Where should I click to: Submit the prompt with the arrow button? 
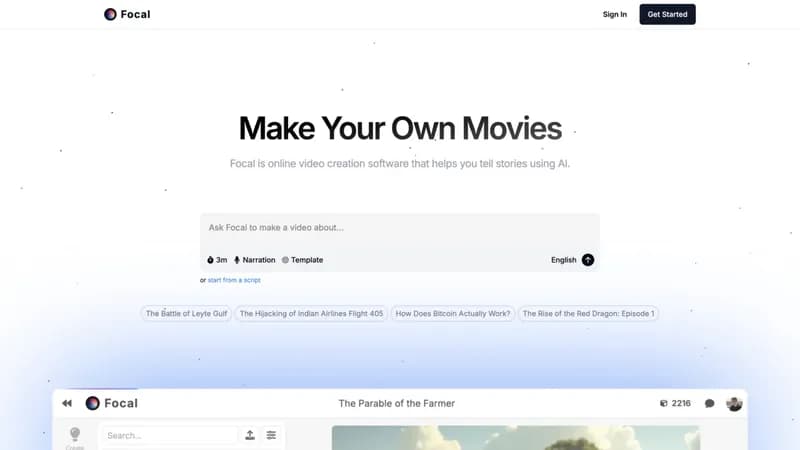588,260
